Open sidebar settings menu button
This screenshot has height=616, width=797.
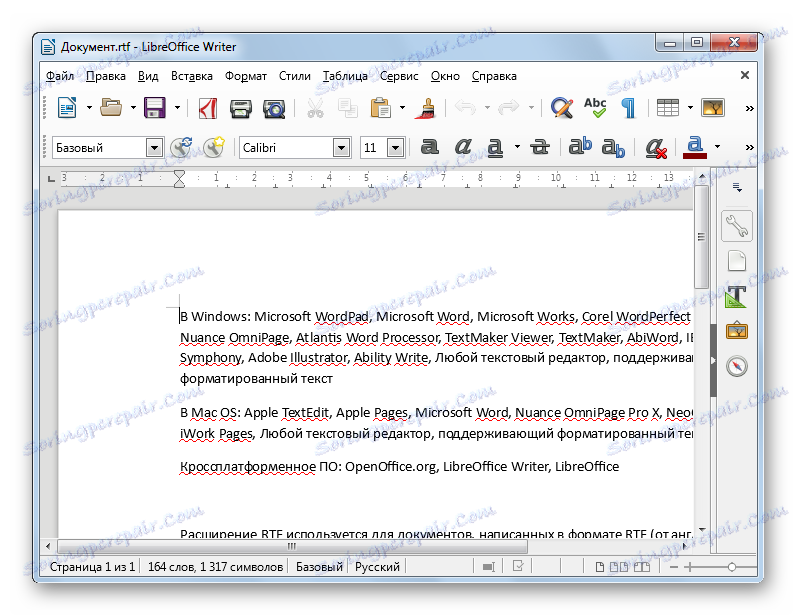[737, 188]
